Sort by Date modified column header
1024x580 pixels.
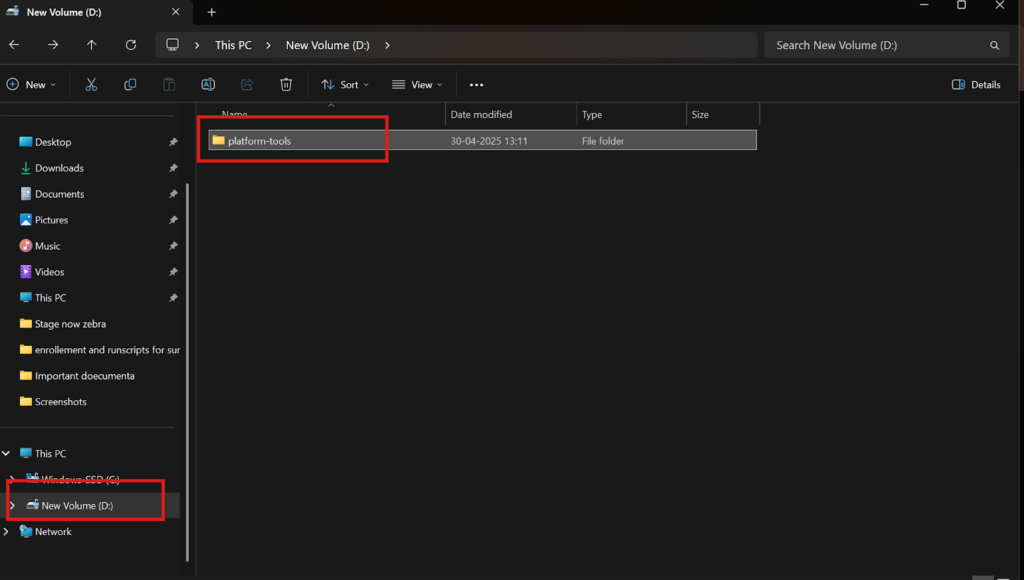tap(481, 115)
